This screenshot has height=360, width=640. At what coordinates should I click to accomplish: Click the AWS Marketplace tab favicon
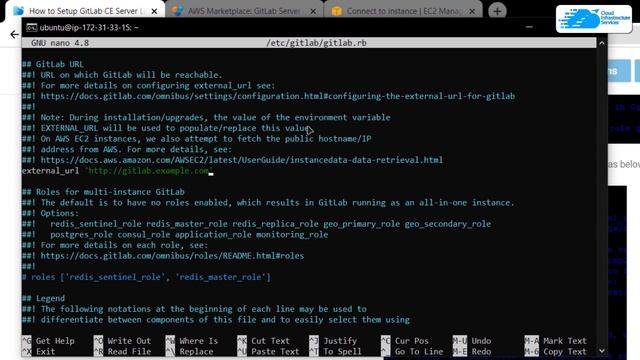pyautogui.click(x=177, y=11)
